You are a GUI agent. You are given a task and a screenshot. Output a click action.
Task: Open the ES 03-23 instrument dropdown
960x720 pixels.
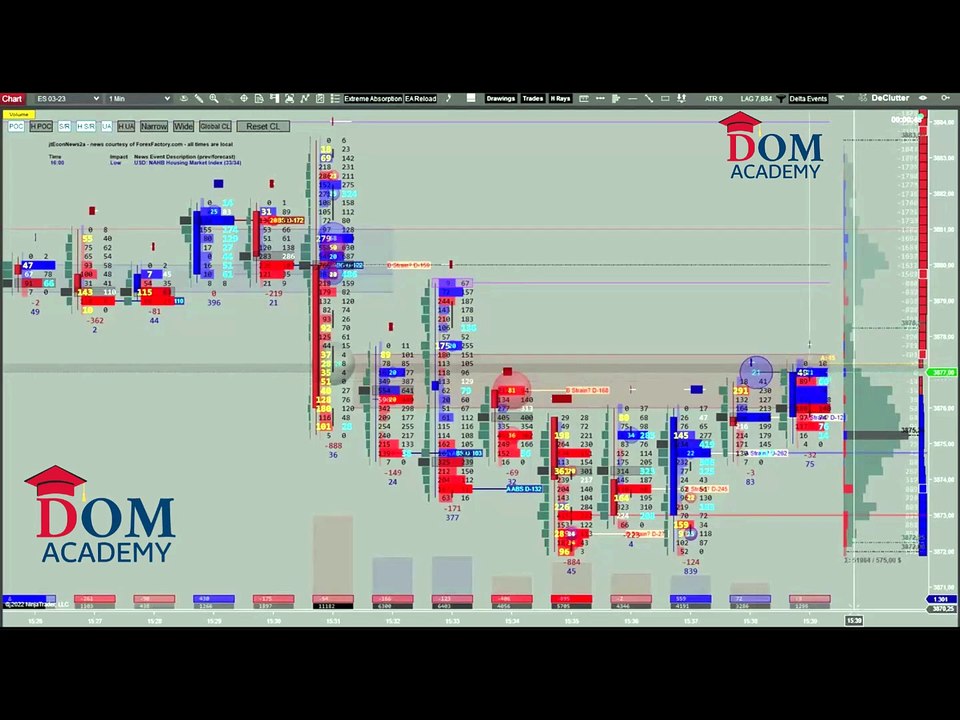click(67, 99)
